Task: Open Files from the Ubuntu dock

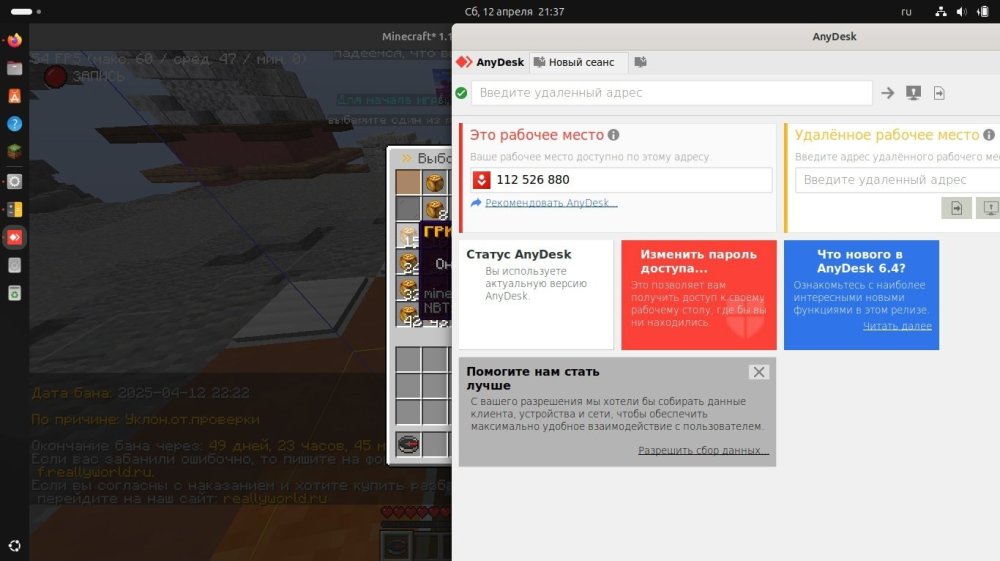Action: 14,68
